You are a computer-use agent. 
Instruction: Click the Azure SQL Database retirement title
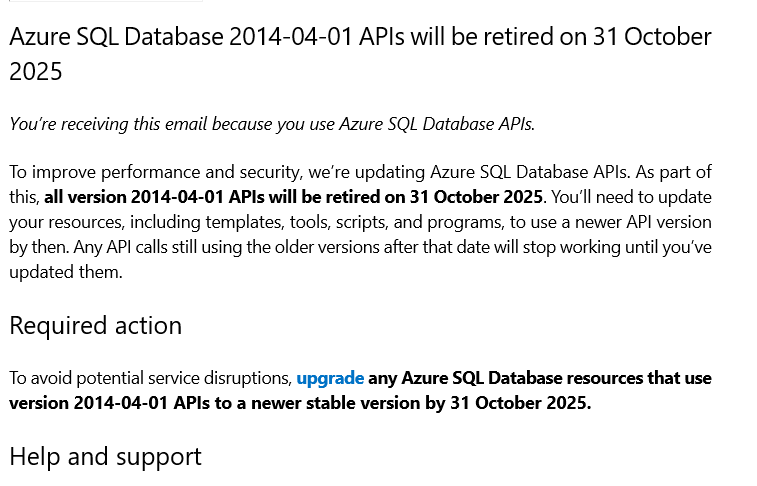(360, 54)
